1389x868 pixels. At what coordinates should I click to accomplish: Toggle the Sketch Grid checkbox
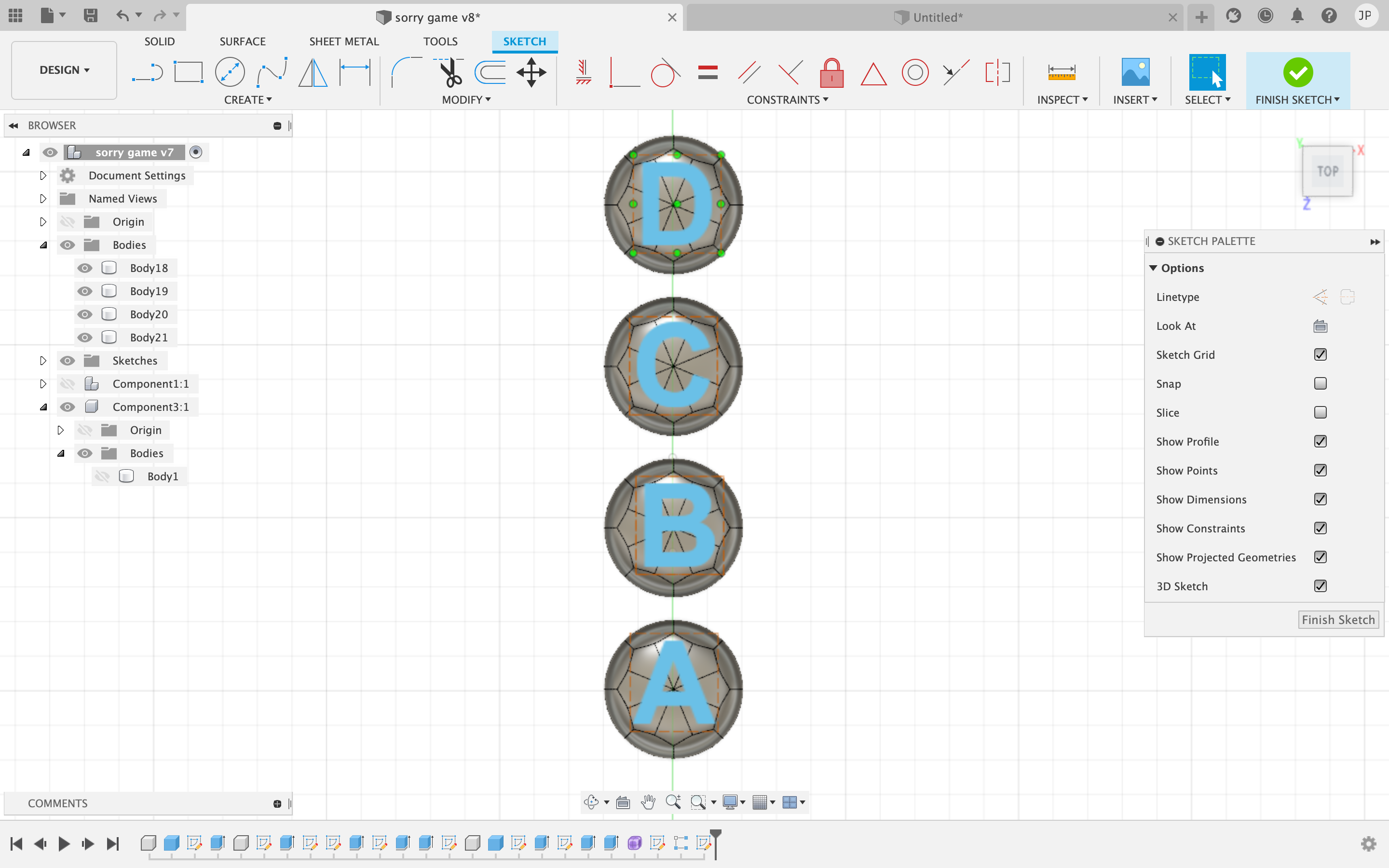coord(1320,355)
